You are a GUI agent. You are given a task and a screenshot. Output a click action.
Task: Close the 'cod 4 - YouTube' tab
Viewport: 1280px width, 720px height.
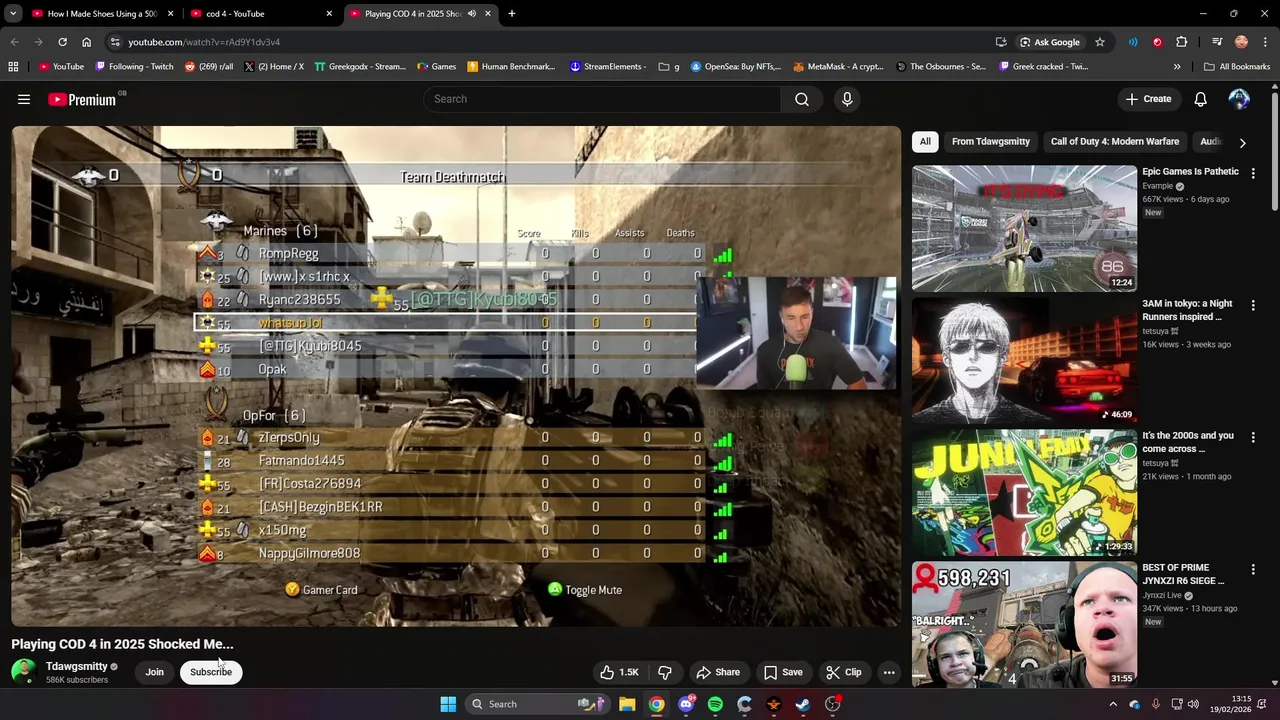[x=329, y=14]
